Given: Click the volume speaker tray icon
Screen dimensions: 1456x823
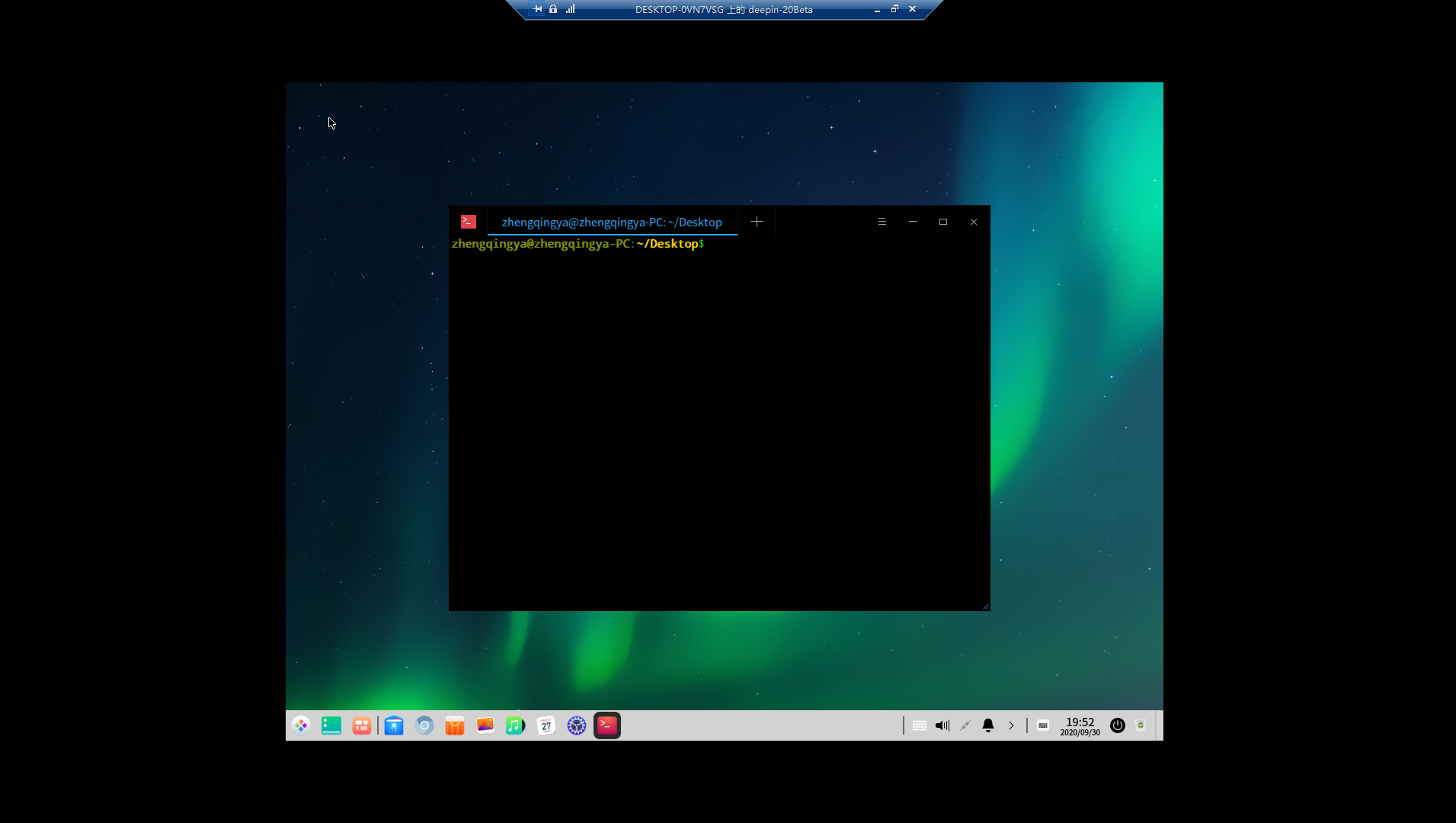Looking at the screenshot, I should click(942, 725).
